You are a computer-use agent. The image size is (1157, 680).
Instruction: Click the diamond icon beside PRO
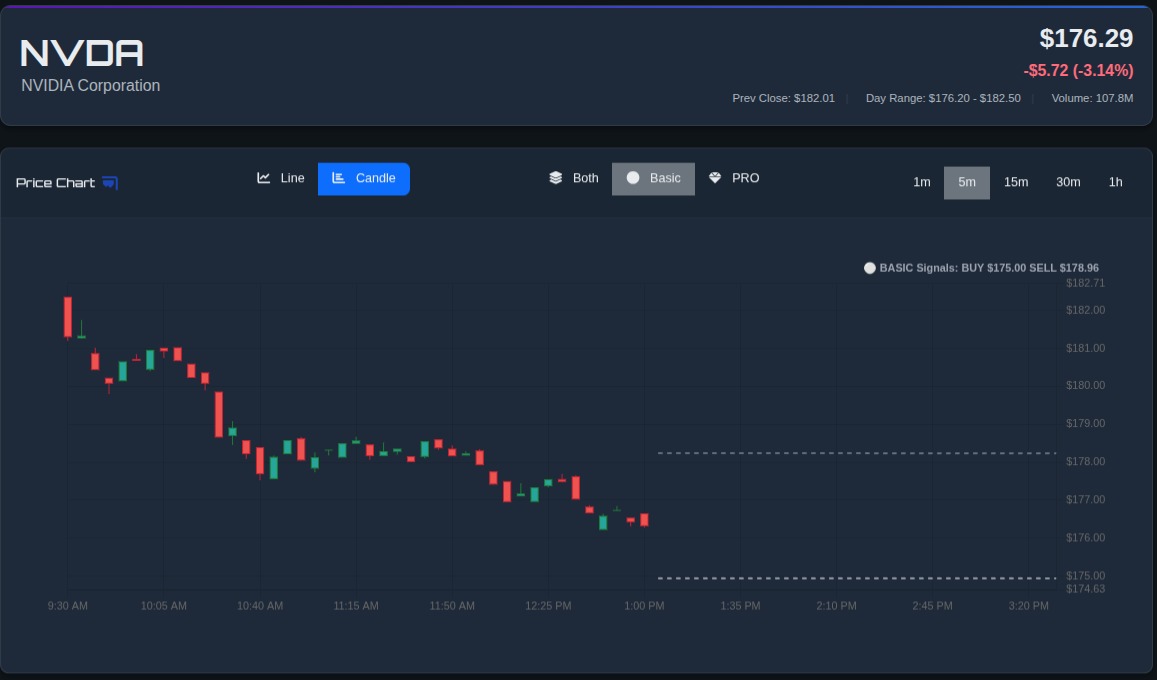tap(714, 177)
